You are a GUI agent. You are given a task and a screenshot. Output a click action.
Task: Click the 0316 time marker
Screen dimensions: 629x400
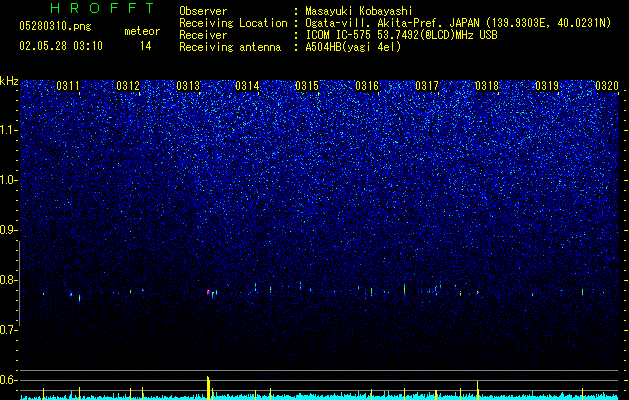367,86
